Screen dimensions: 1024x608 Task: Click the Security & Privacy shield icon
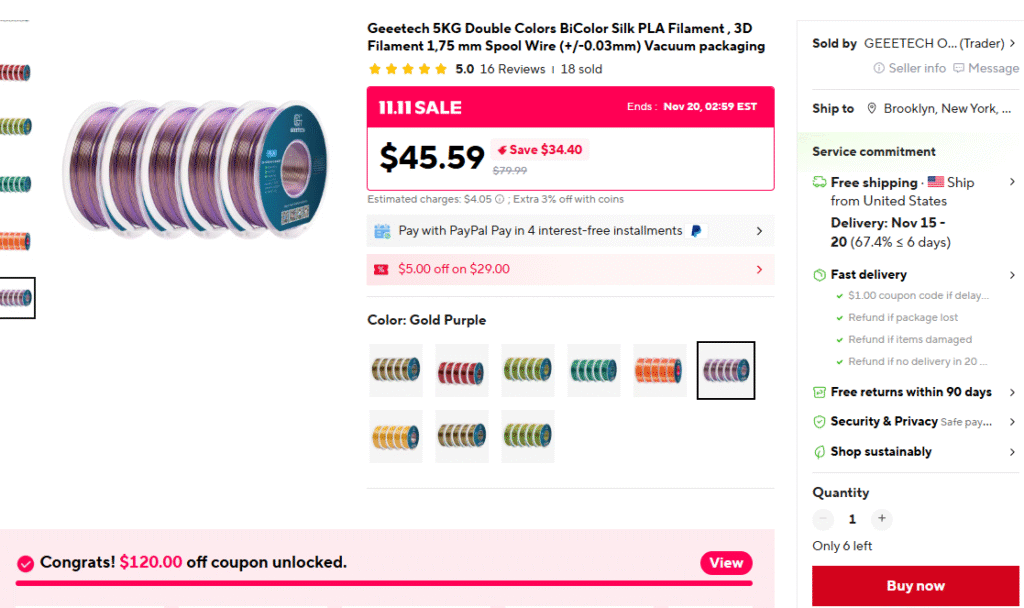pos(820,422)
